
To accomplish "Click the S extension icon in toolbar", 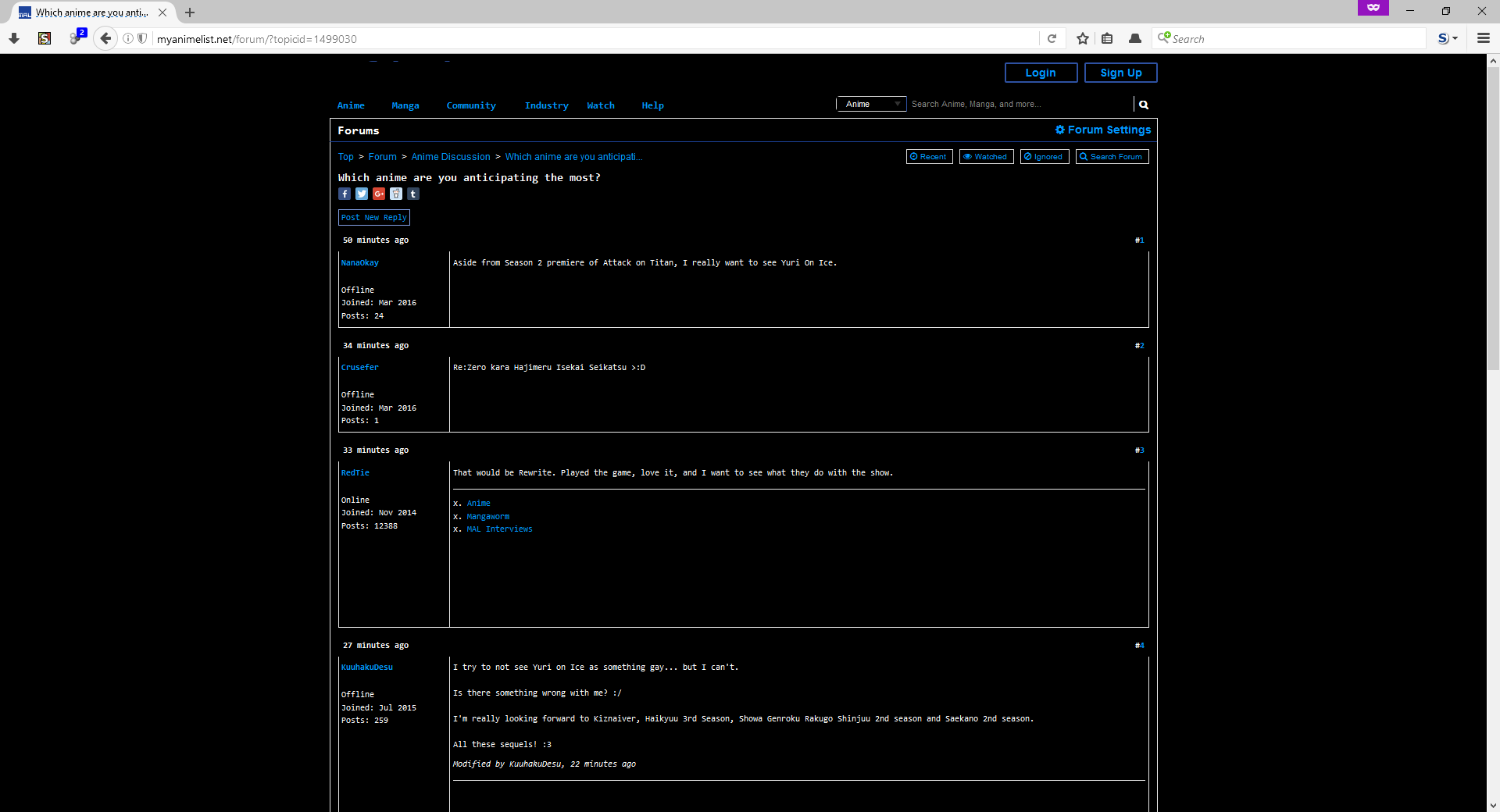I will (x=45, y=38).
